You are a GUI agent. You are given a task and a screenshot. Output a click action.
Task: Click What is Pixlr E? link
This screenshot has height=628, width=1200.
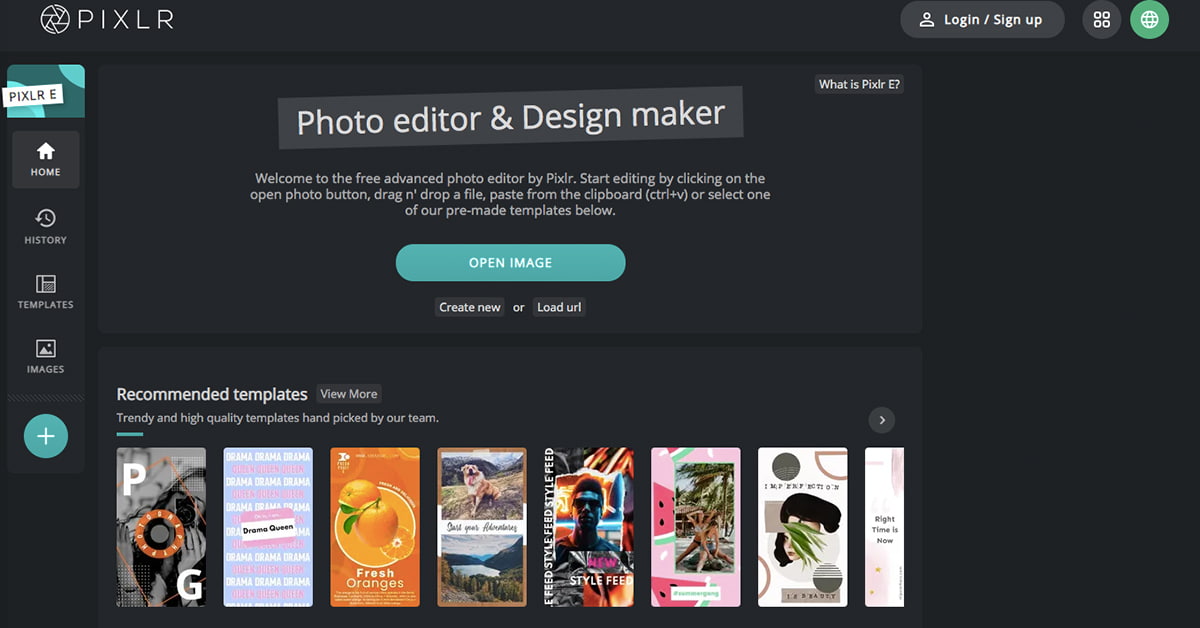tap(860, 84)
